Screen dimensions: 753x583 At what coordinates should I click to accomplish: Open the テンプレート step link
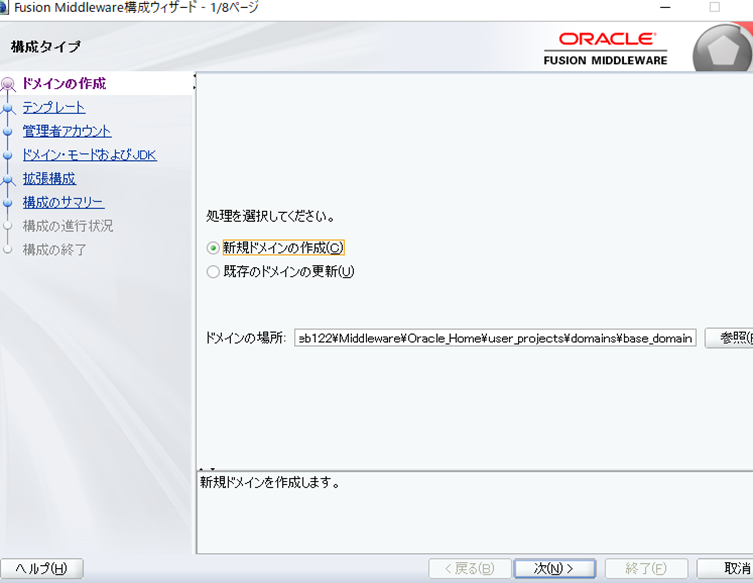click(54, 107)
